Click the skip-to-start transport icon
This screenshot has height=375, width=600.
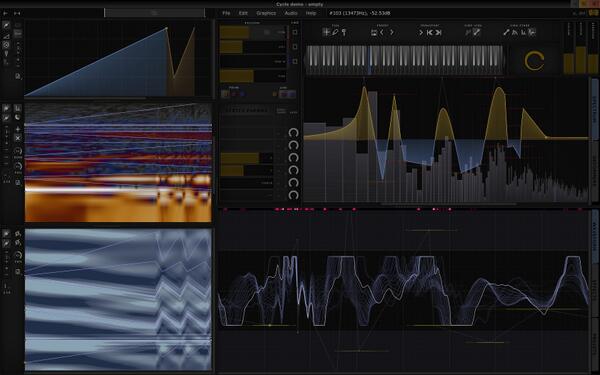click(x=430, y=33)
